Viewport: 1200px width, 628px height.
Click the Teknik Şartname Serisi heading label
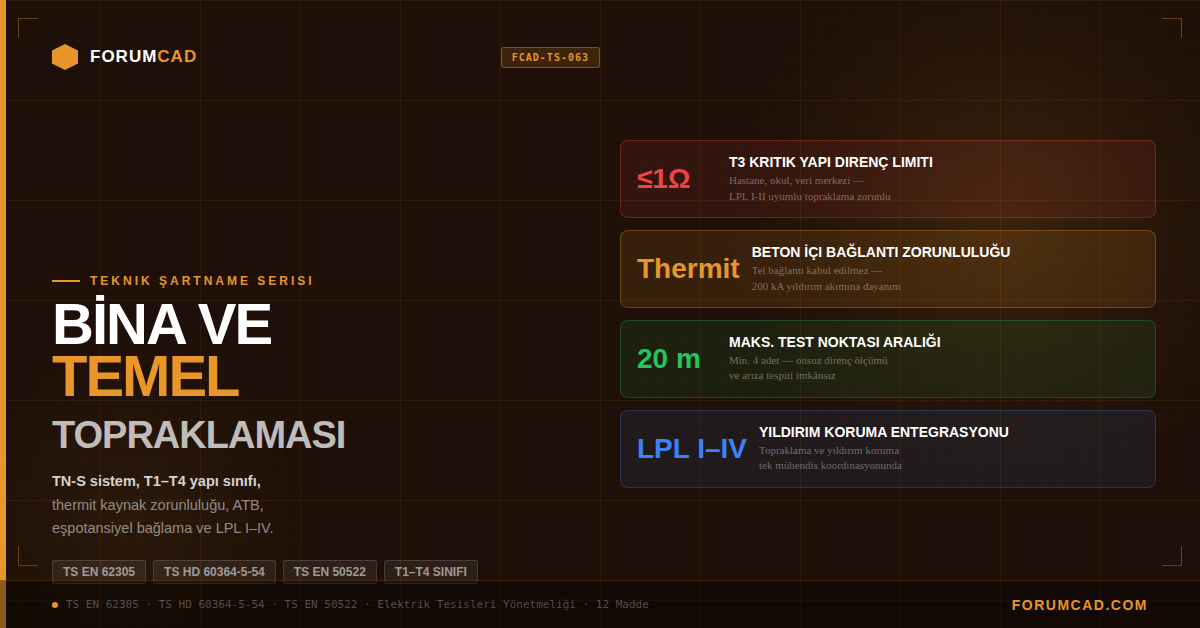pyautogui.click(x=201, y=281)
